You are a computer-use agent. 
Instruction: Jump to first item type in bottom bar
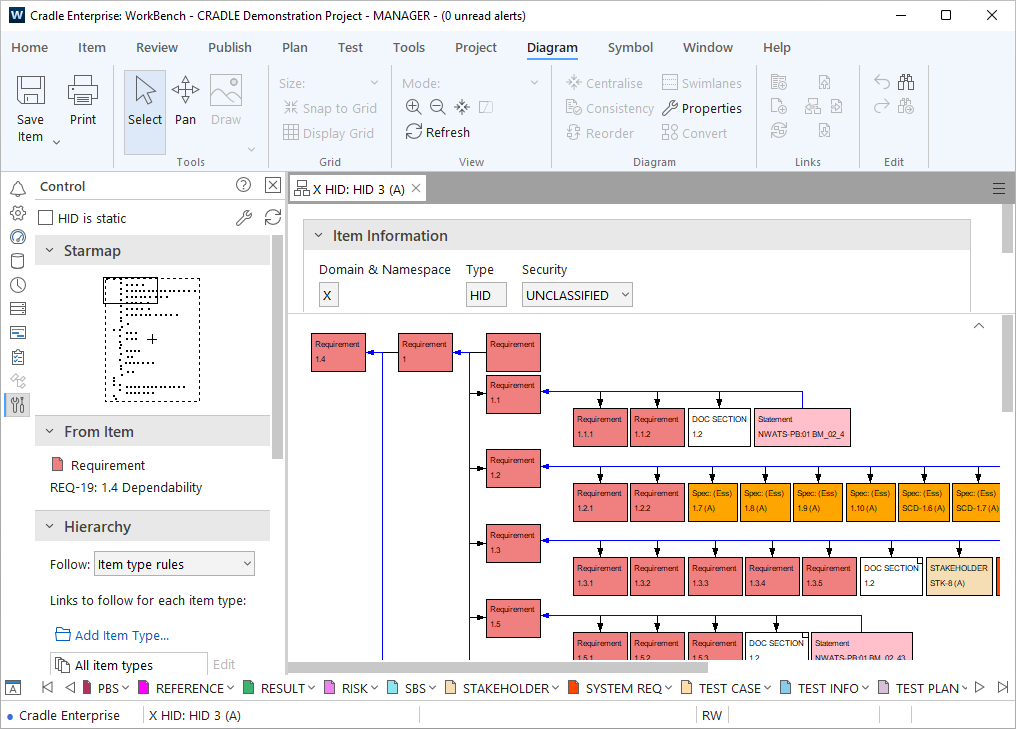(47, 688)
